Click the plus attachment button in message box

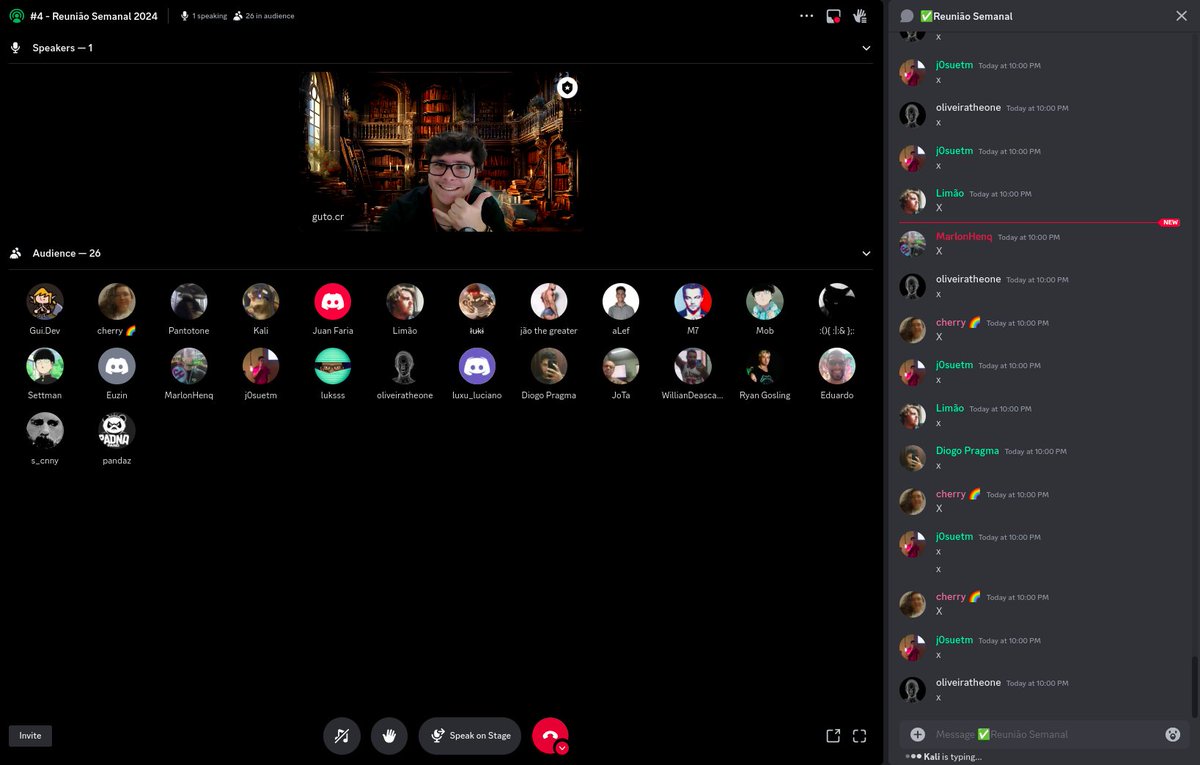coord(917,735)
